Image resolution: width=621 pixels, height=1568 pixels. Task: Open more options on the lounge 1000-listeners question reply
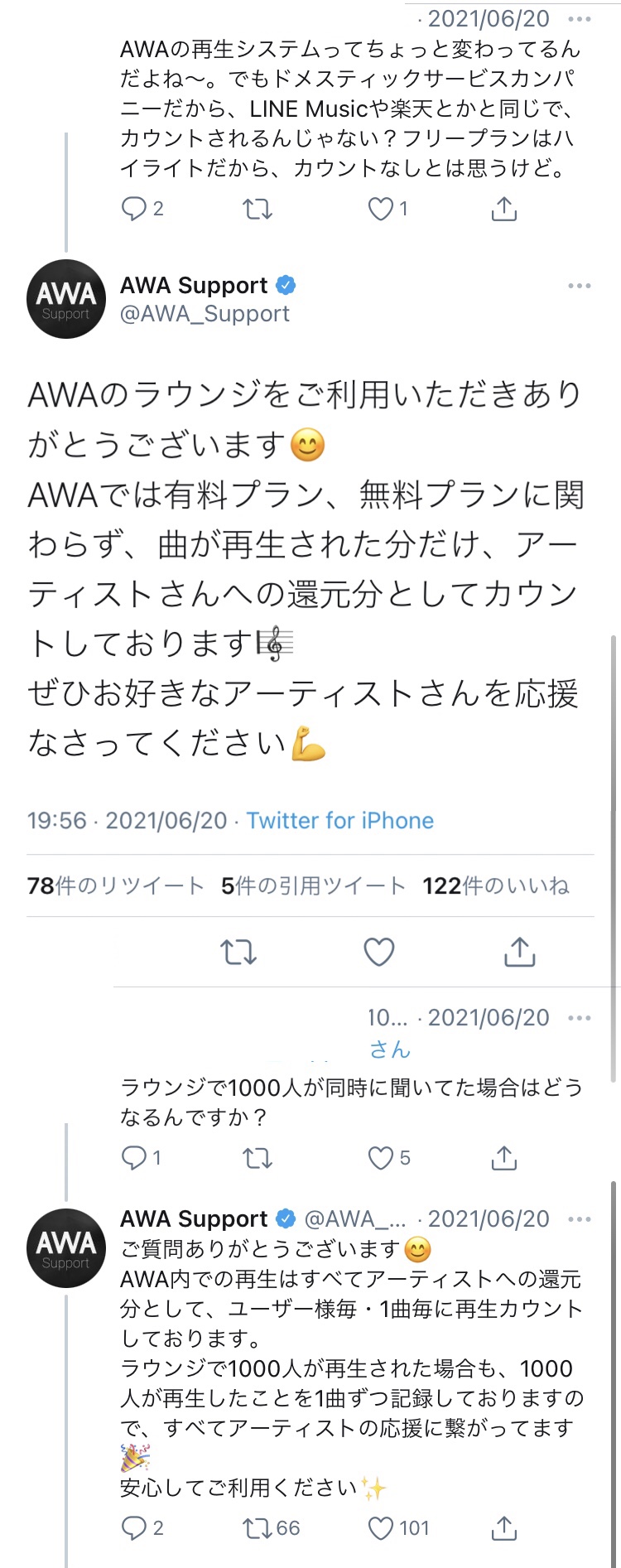coord(580,1018)
